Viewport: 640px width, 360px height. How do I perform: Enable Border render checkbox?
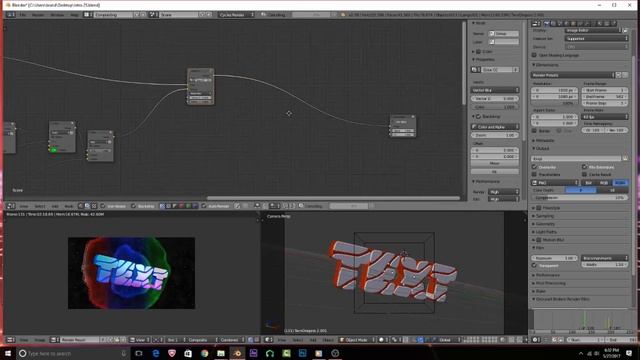point(534,131)
